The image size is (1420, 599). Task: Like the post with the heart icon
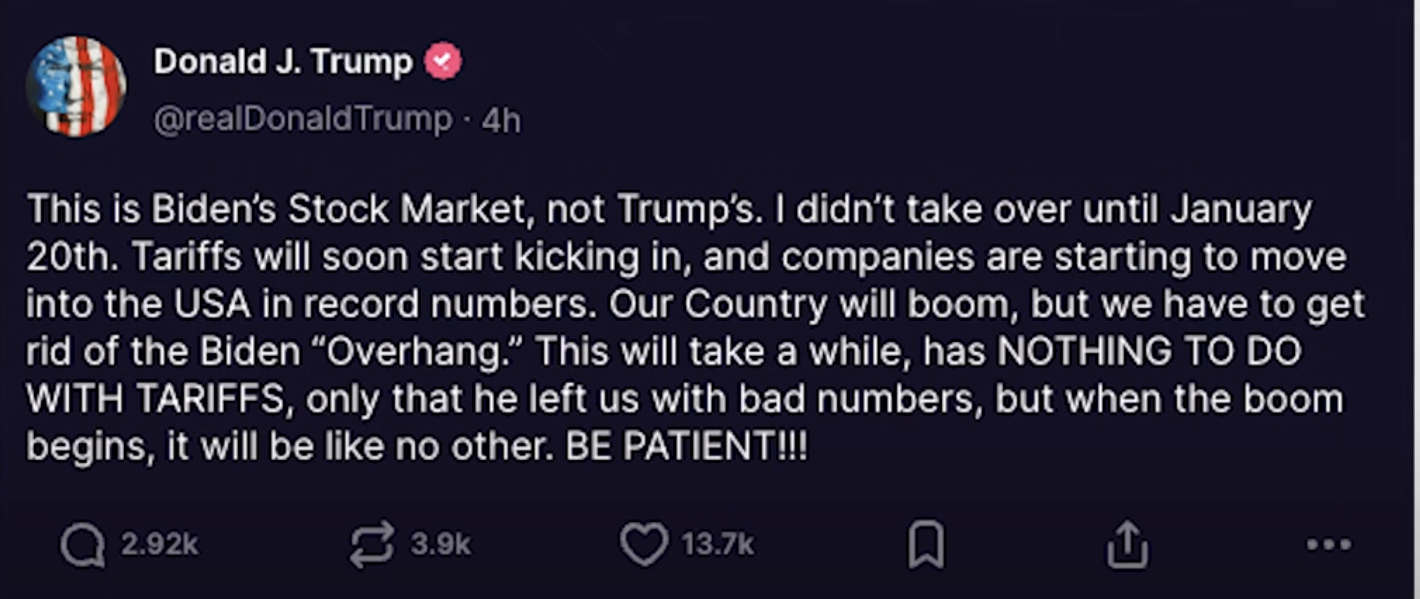644,545
